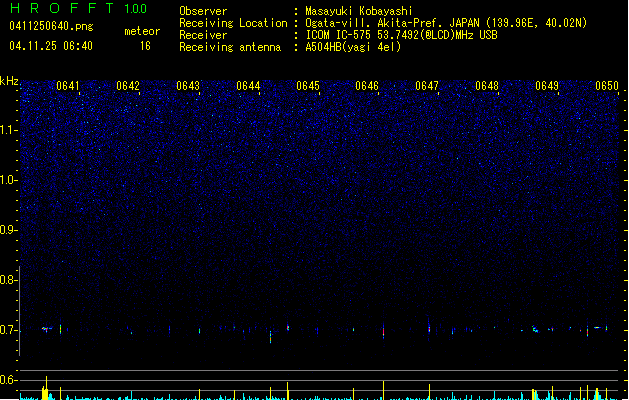The width and height of the screenshot is (629, 400).
Task: Click the 0641 time marker
Action: coord(68,86)
